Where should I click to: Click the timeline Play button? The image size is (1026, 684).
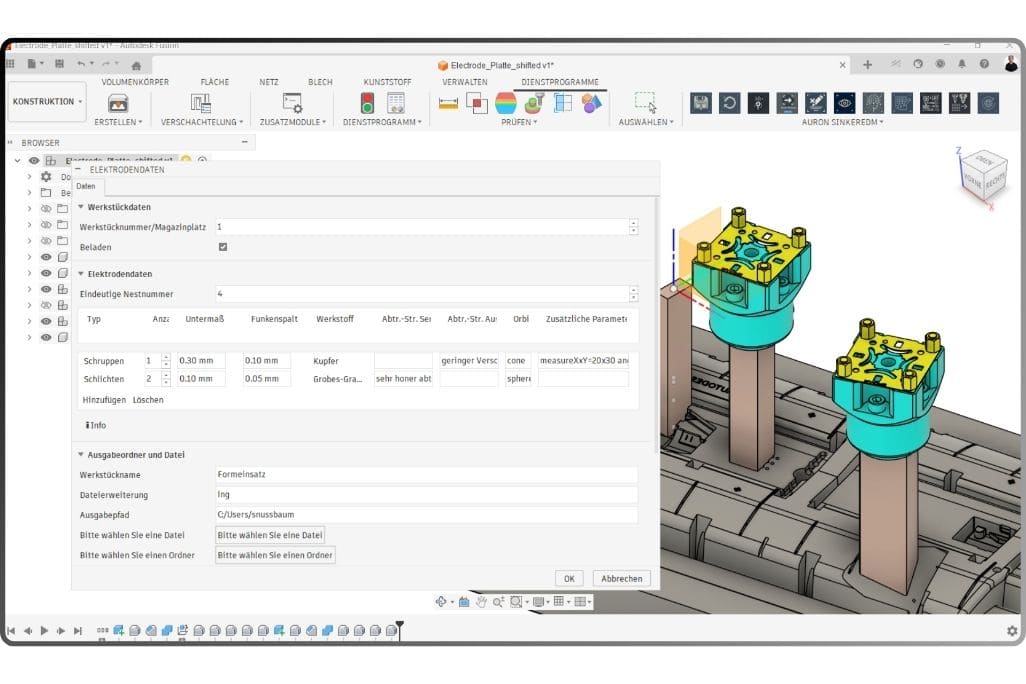[x=44, y=631]
